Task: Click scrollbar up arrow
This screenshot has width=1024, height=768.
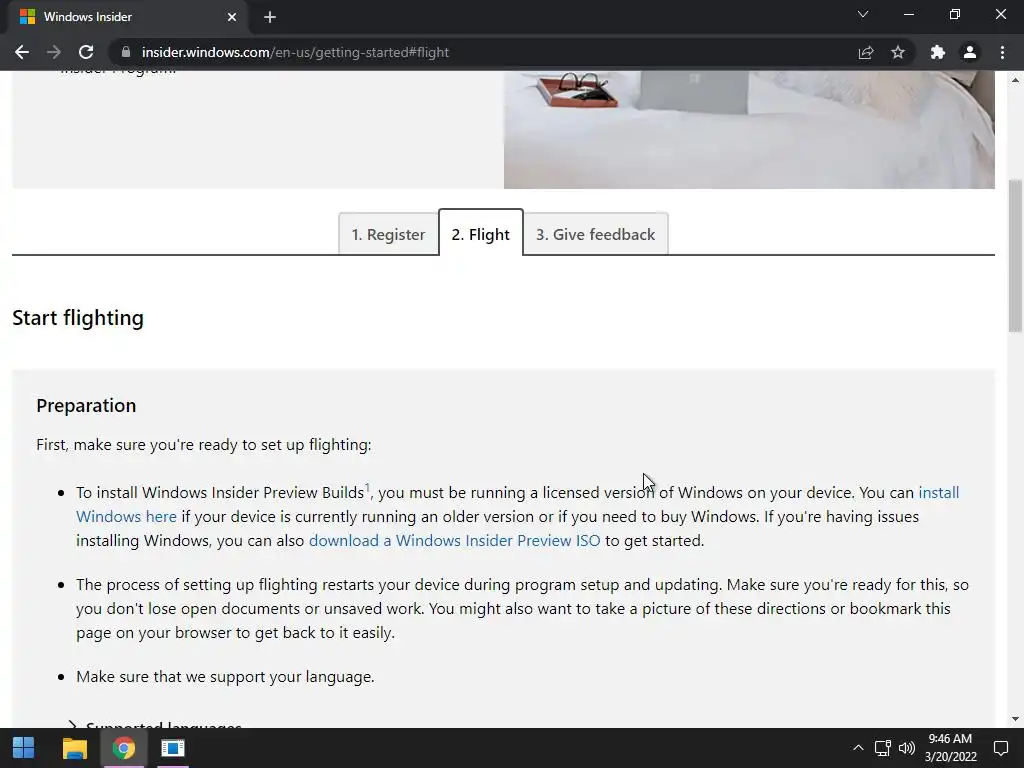Action: (1015, 80)
